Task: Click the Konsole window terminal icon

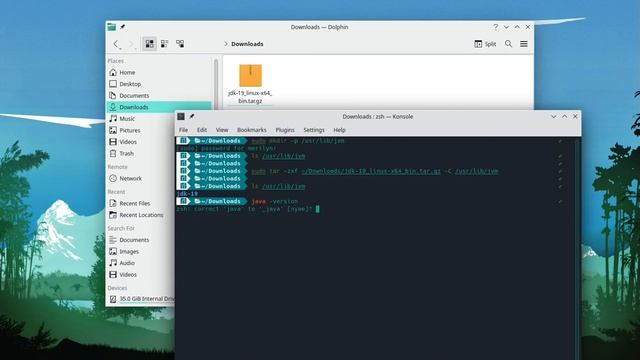Action: [181, 116]
